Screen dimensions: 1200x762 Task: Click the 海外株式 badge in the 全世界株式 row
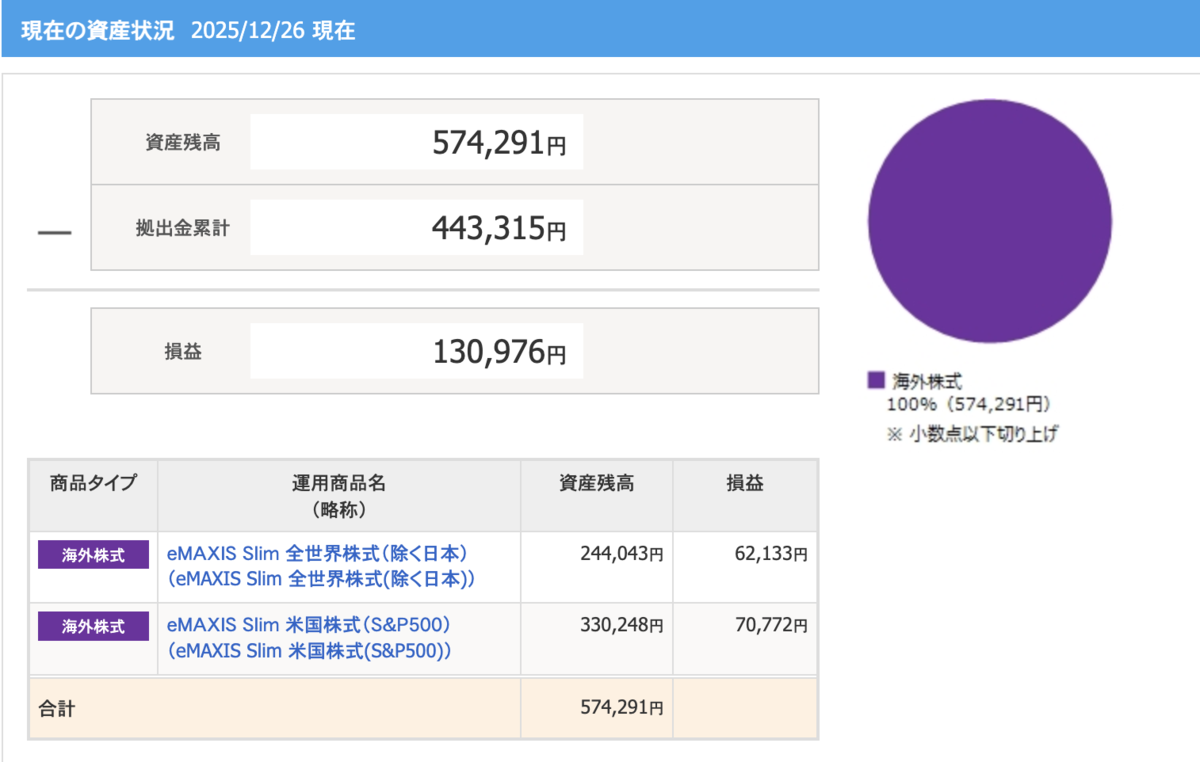coord(93,555)
